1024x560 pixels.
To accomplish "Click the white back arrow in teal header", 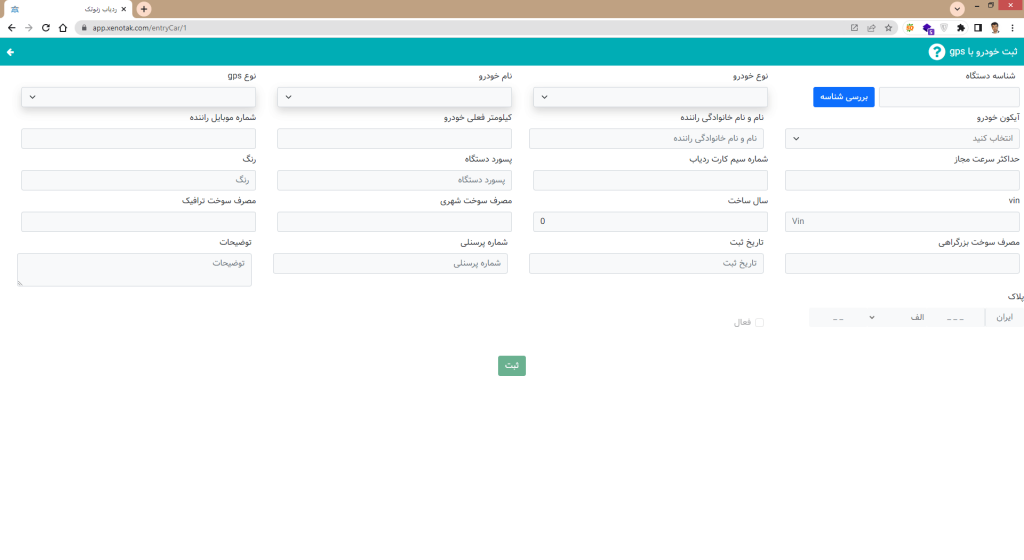I will 11,51.
